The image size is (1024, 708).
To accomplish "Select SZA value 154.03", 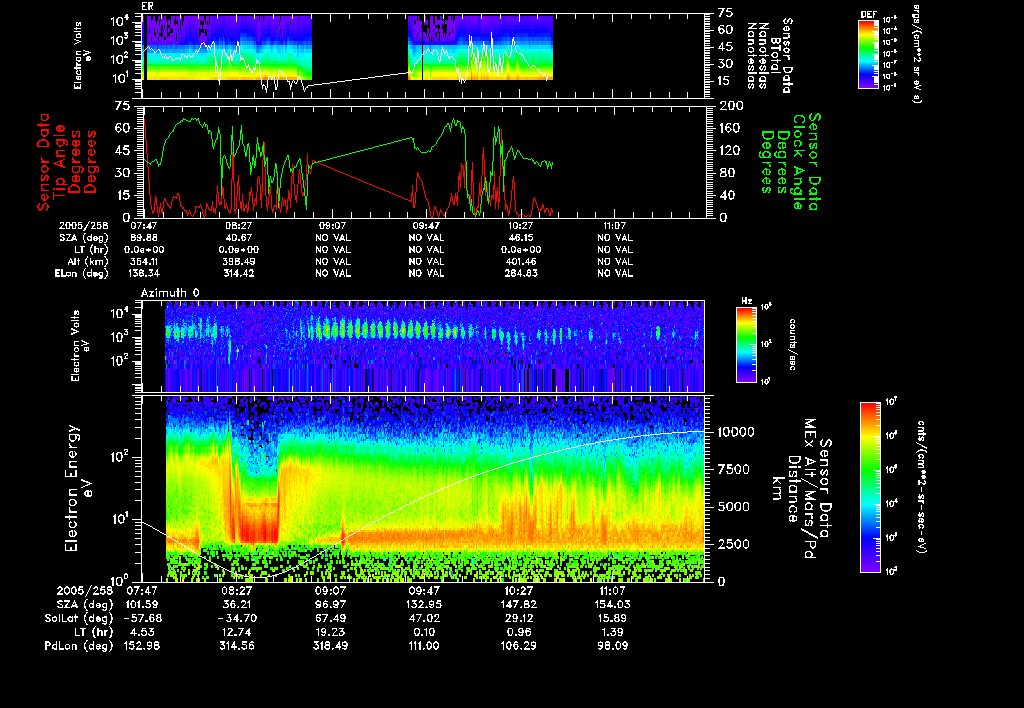I will point(612,604).
